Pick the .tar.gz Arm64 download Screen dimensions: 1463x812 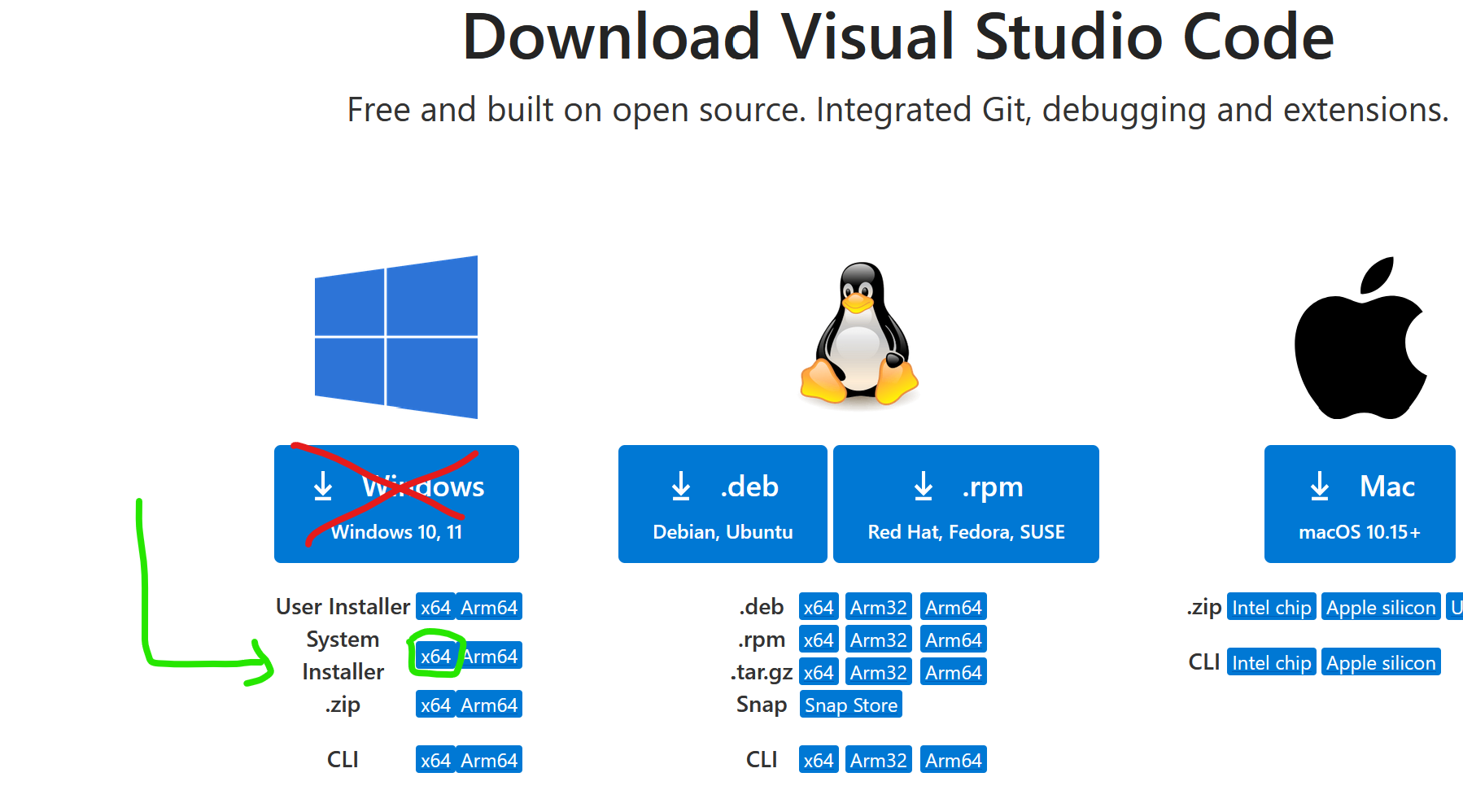(x=954, y=672)
